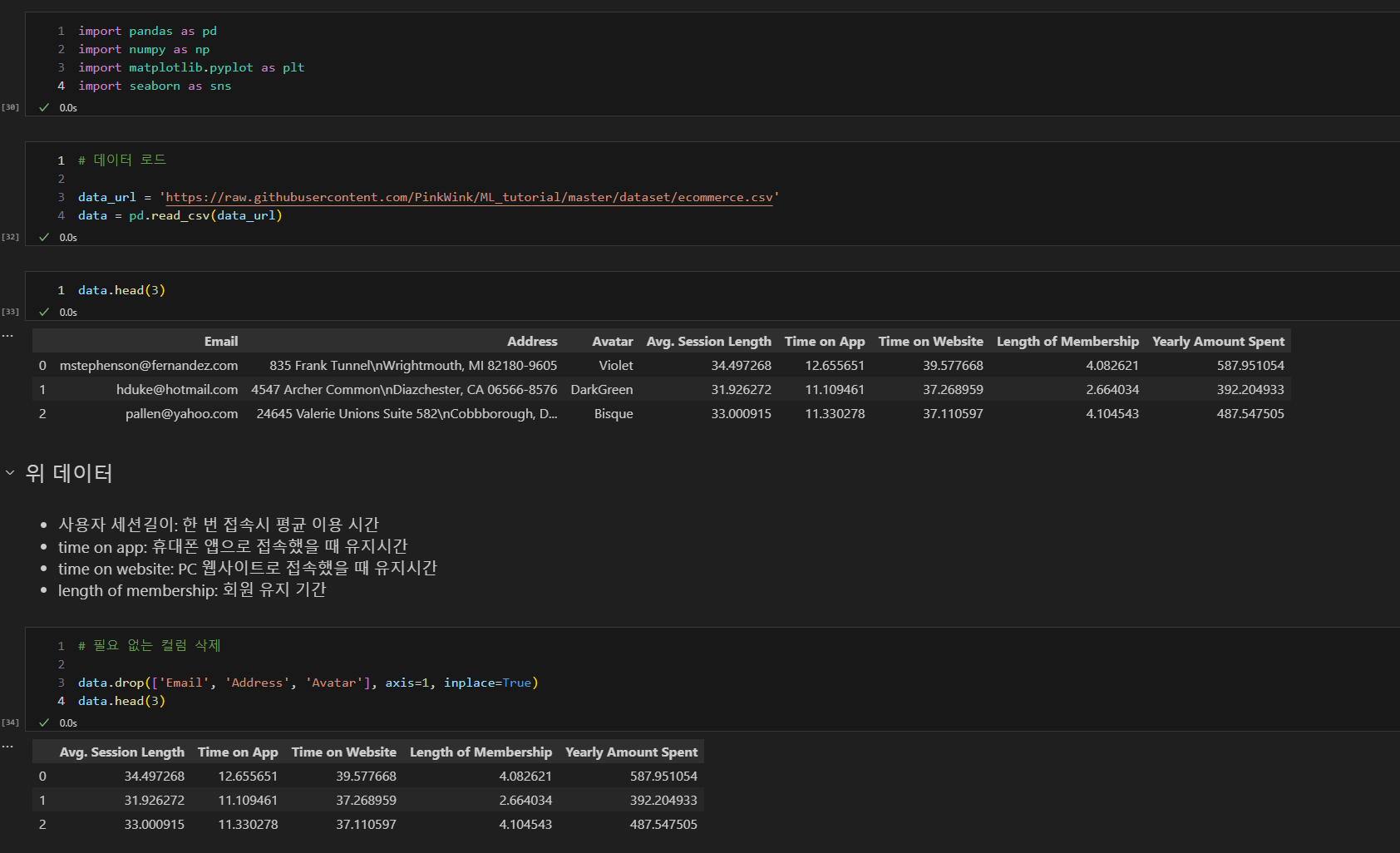Click the Yearly Amount Spent header in the first table
Screen dimensions: 1400x853
[1218, 341]
